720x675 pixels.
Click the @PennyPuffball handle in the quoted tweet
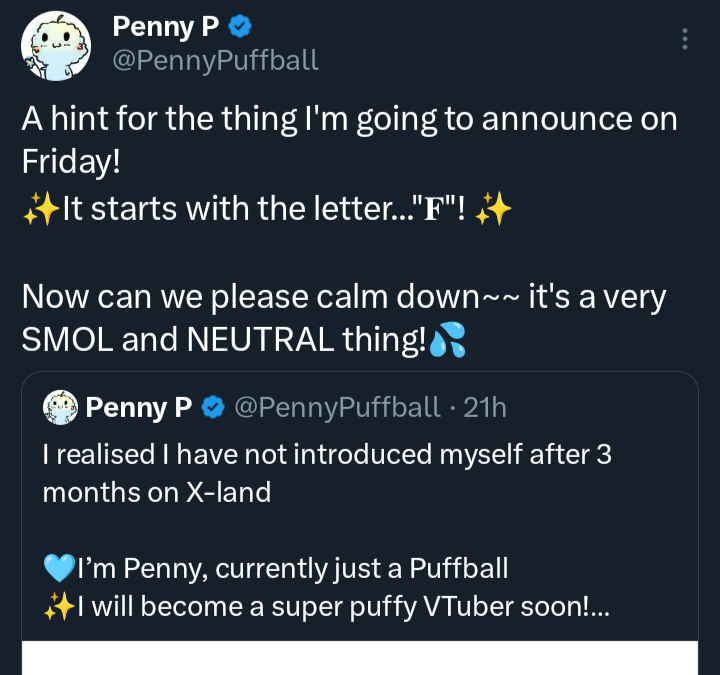[336, 407]
